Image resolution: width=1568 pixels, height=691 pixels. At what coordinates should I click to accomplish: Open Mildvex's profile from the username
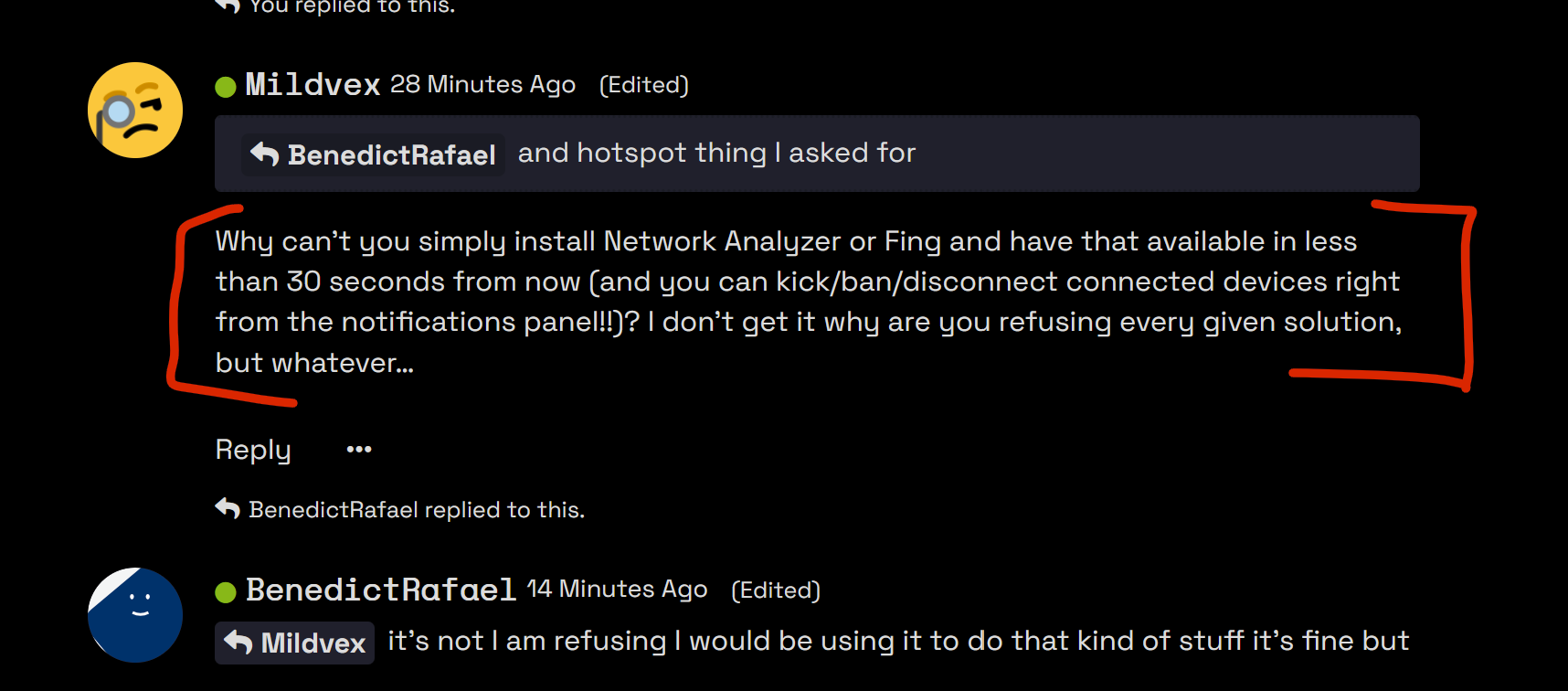(313, 85)
